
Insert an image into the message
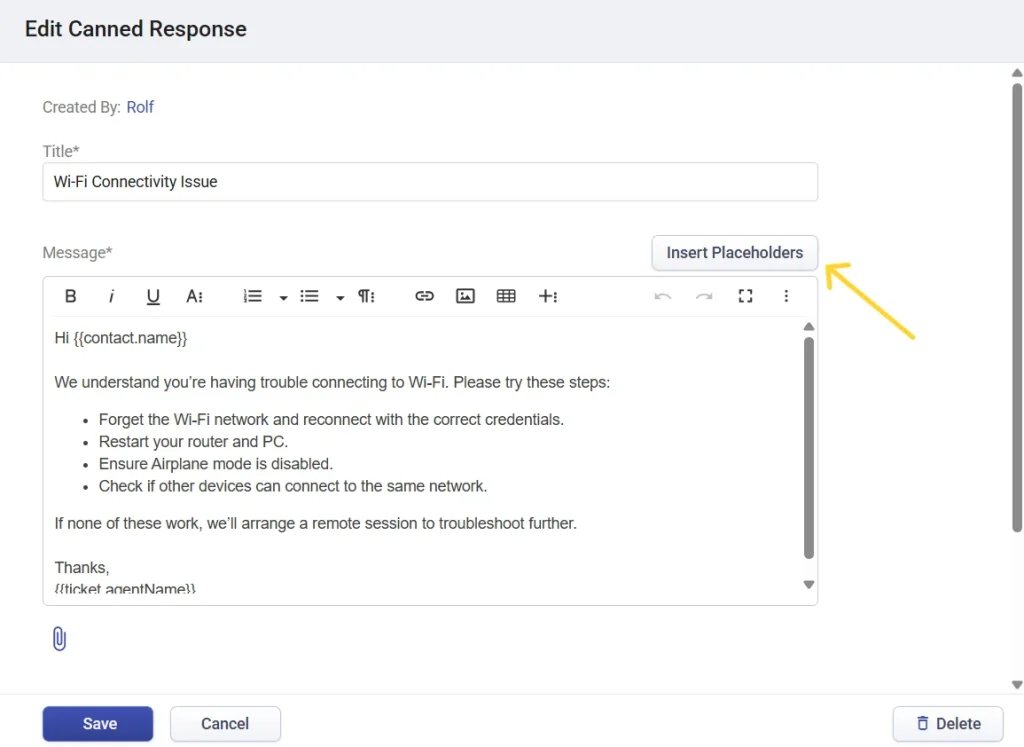click(465, 296)
